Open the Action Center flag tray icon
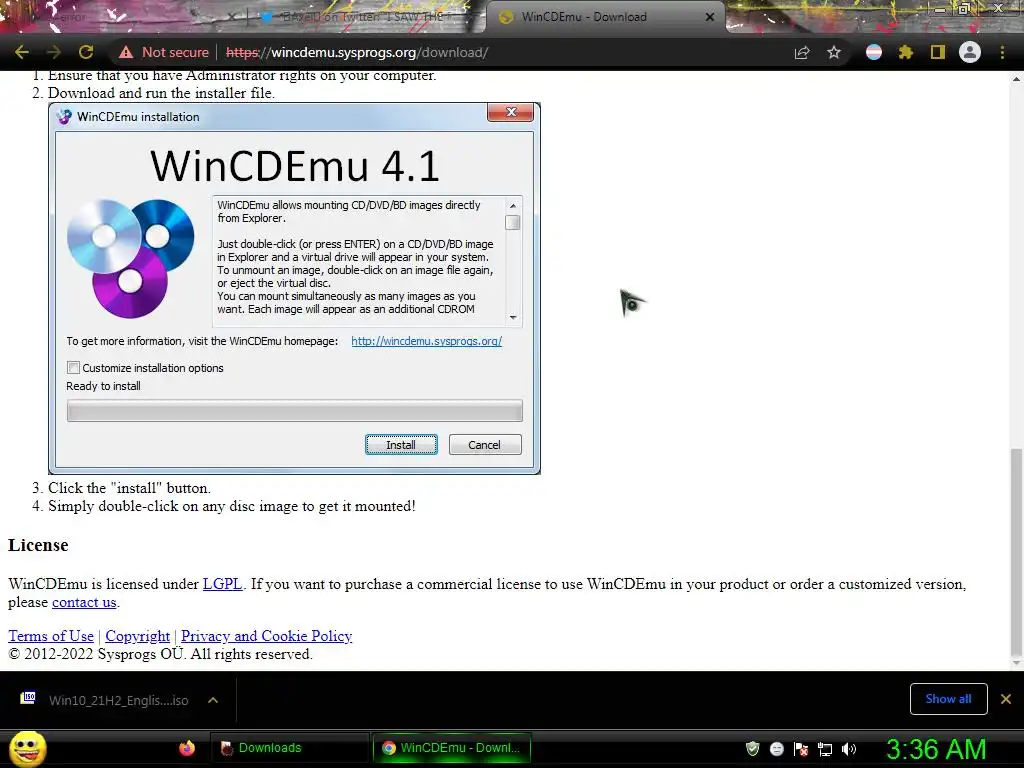Viewport: 1024px width, 768px height. coord(801,749)
